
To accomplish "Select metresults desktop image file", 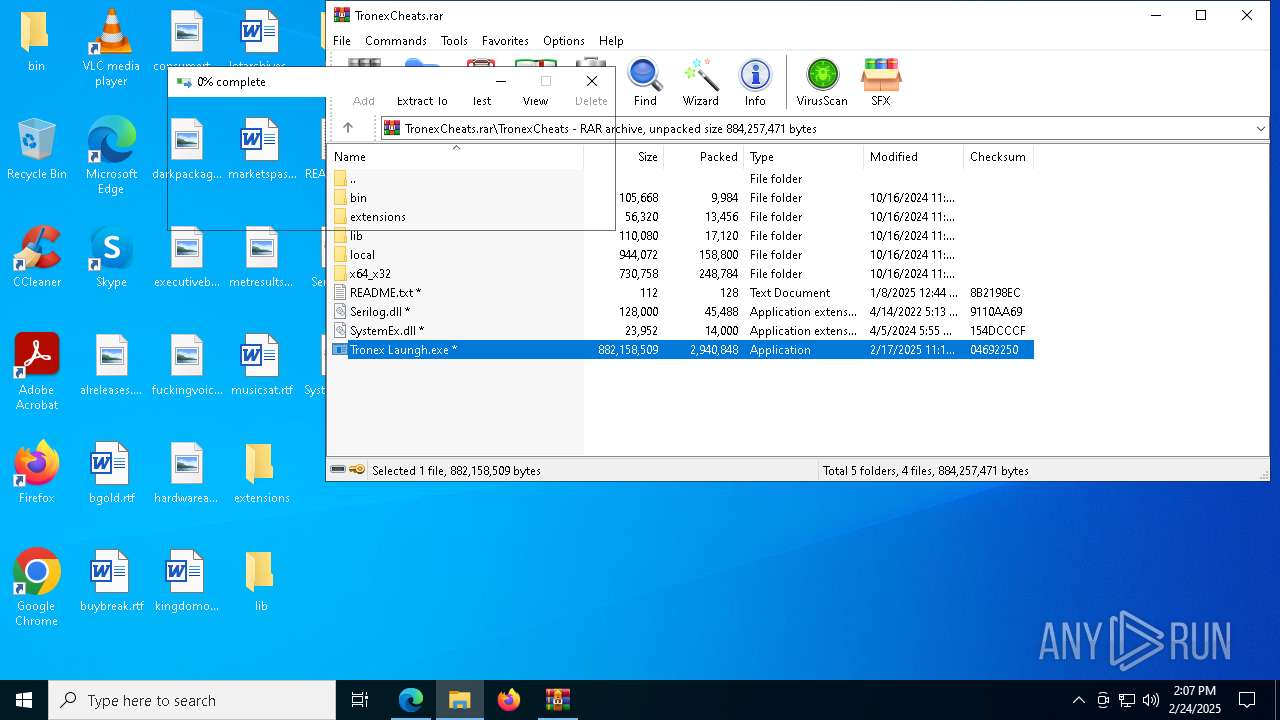I will click(x=261, y=256).
